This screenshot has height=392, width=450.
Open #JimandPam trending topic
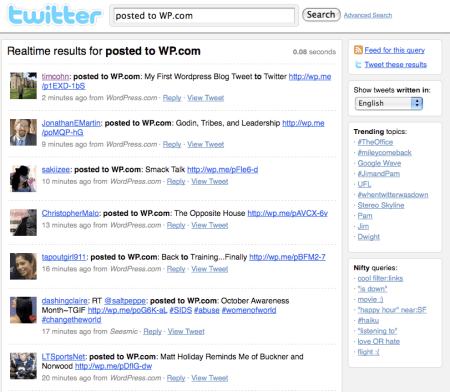[379, 174]
